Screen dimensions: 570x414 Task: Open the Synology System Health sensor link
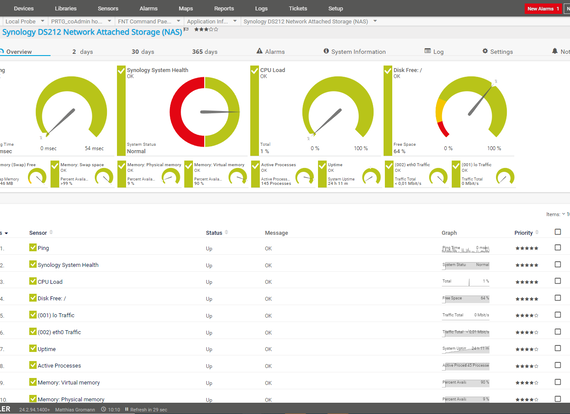tap(68, 265)
